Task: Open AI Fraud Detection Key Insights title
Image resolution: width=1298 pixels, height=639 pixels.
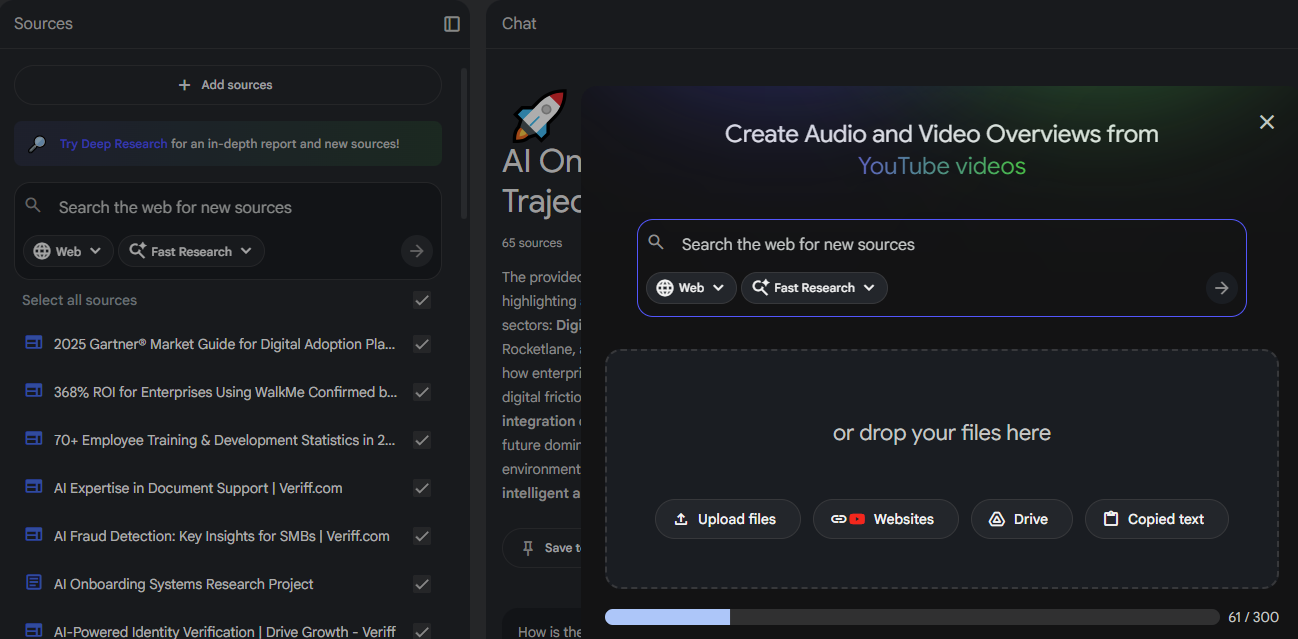Action: click(x=222, y=536)
